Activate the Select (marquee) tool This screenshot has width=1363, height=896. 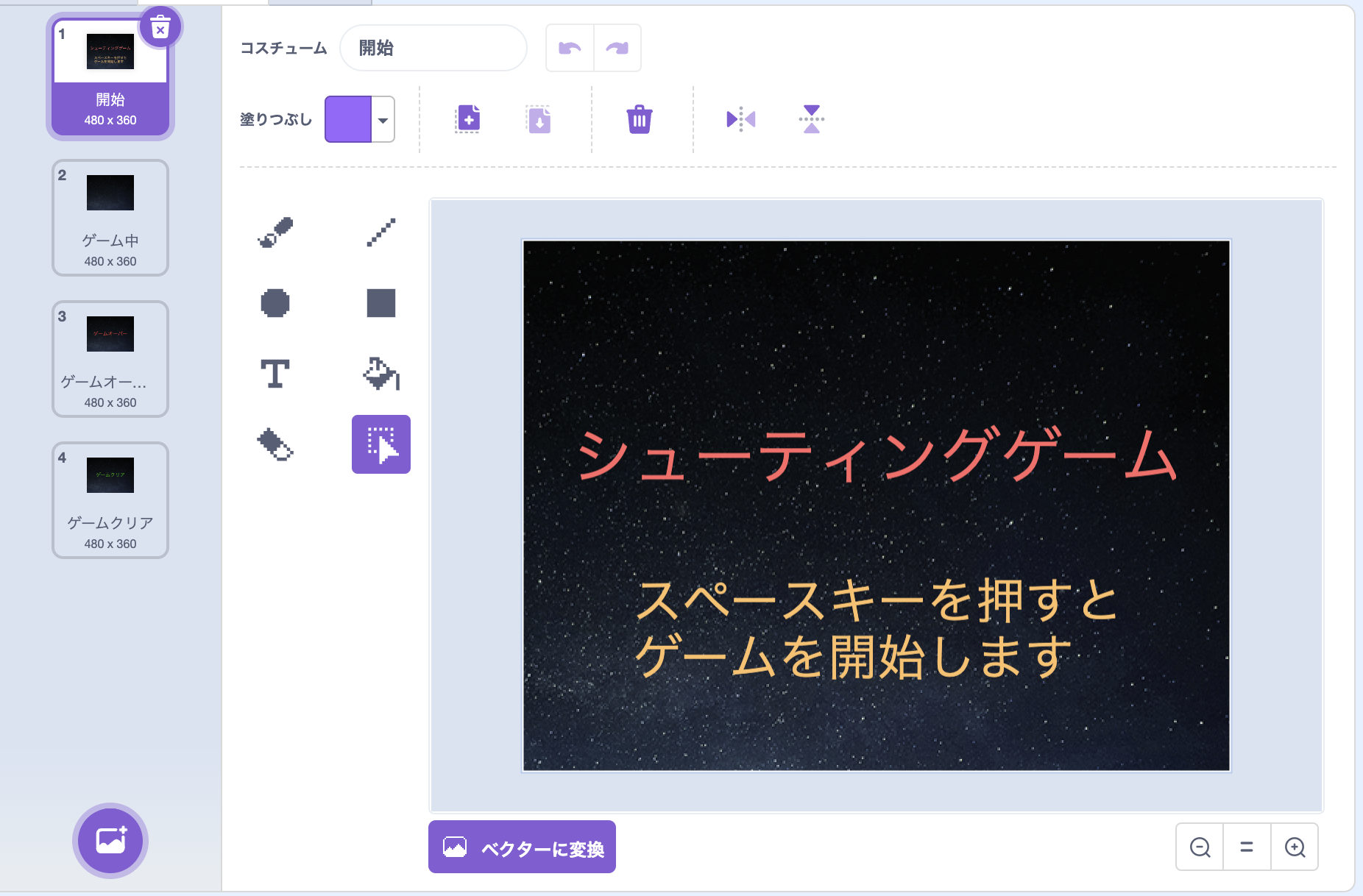click(380, 444)
